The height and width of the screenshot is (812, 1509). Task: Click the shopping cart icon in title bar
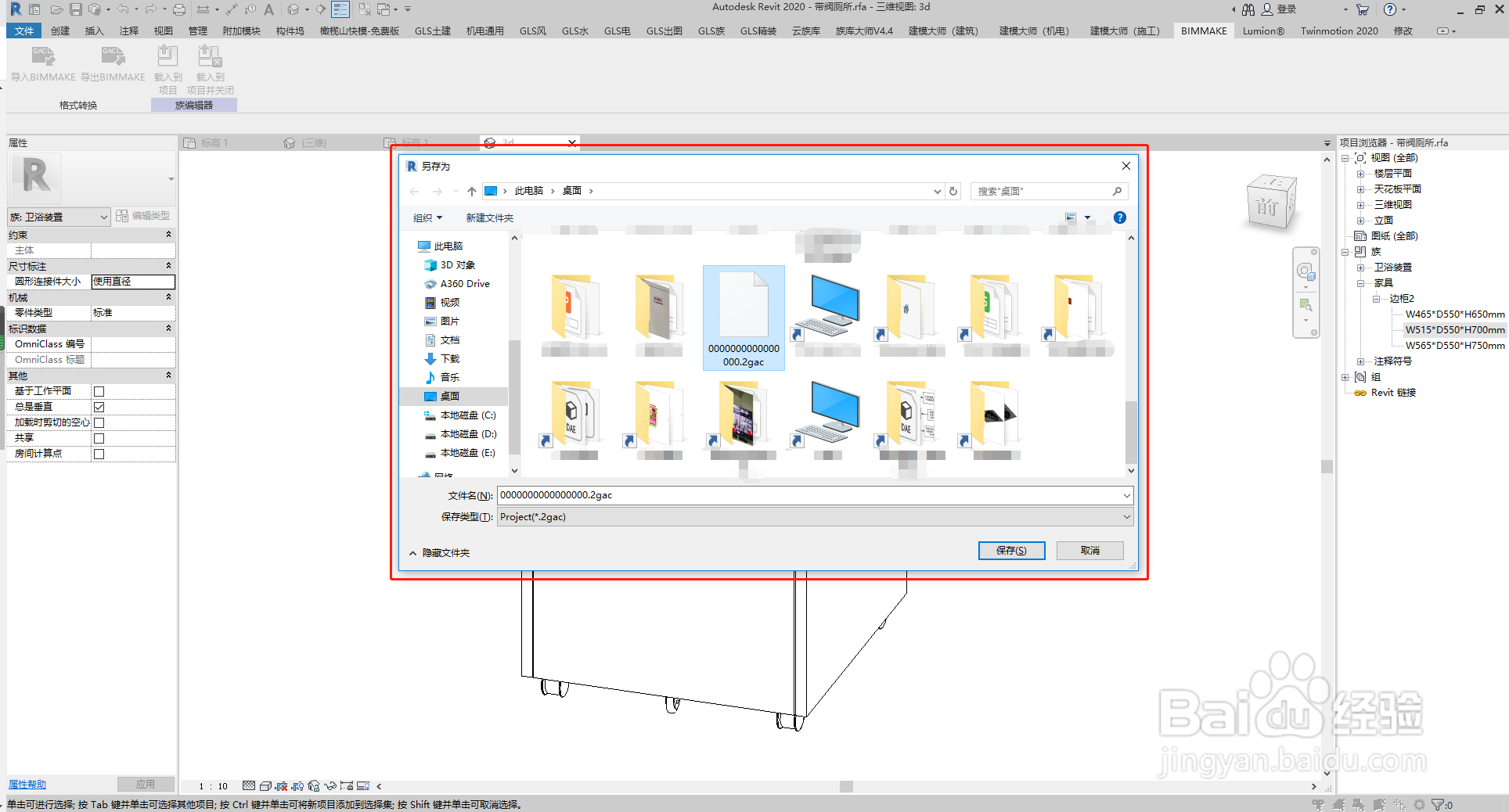(1363, 9)
